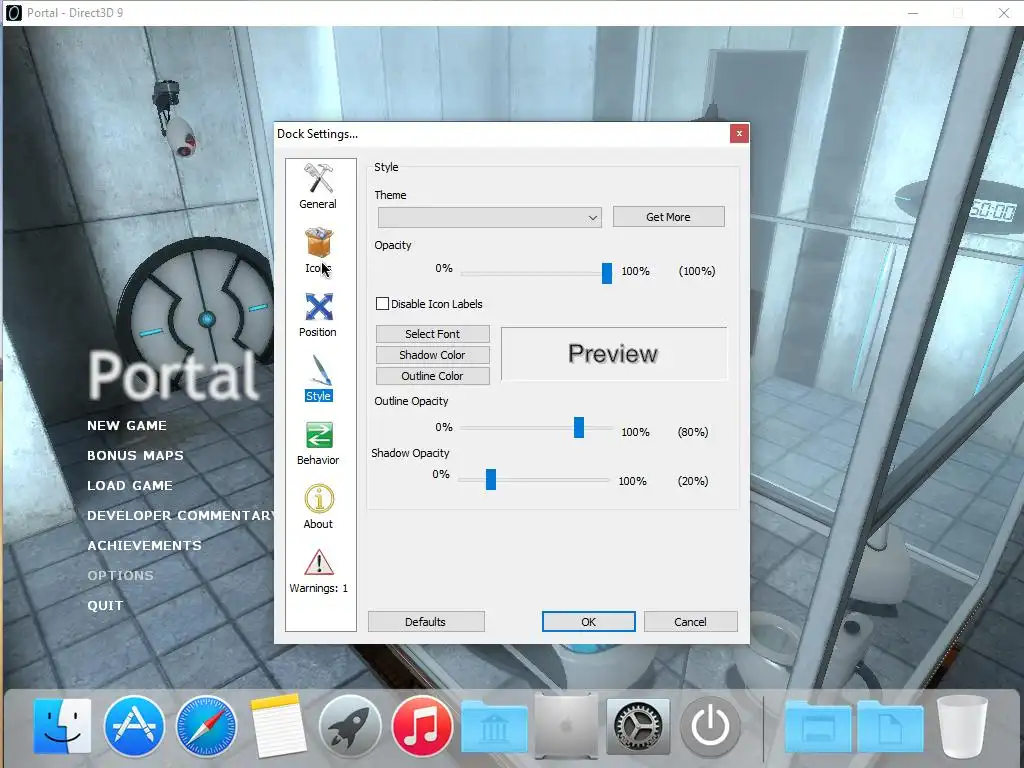Click the Mac Pro tower icon in dock
Viewport: 1024px width, 768px height.
(x=566, y=726)
